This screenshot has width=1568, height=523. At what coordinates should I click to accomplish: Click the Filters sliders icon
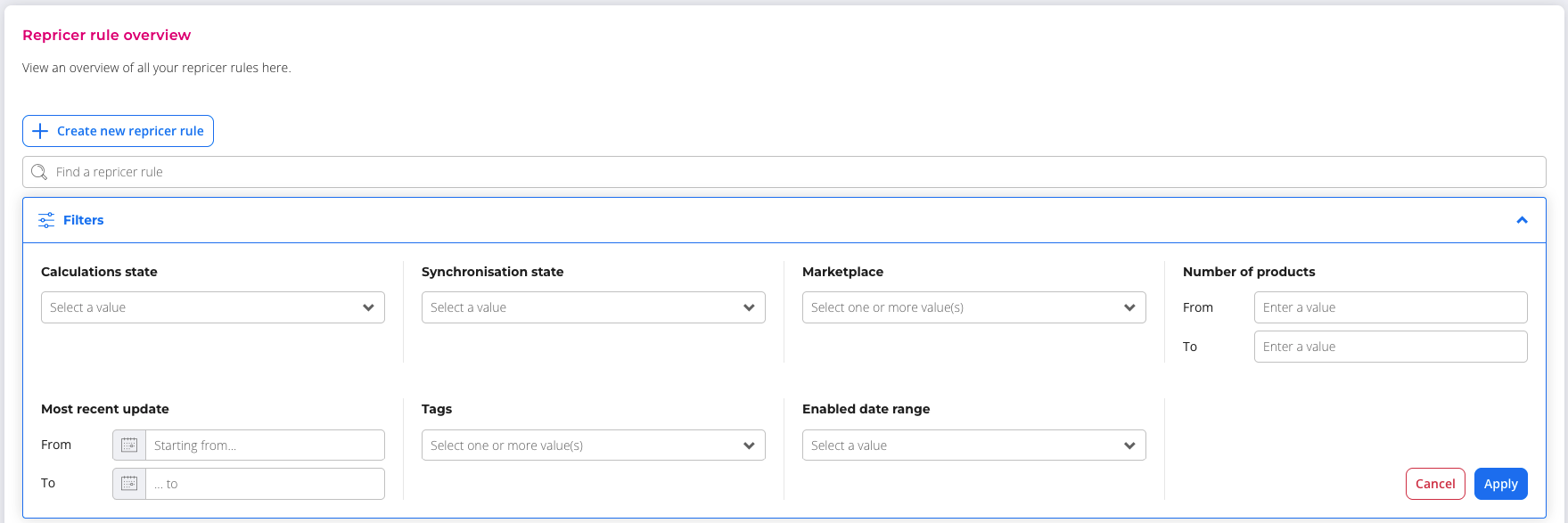46,220
